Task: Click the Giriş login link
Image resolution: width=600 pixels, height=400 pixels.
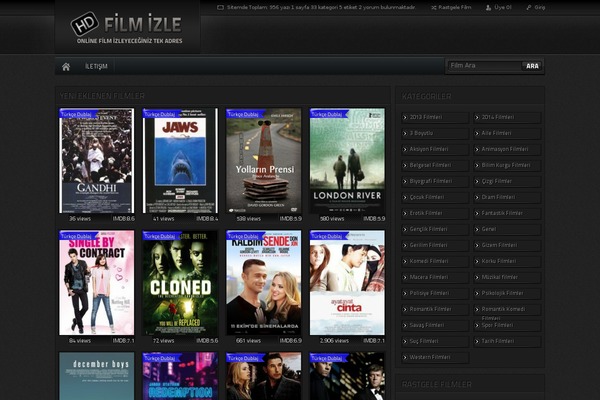Action: pyautogui.click(x=536, y=7)
